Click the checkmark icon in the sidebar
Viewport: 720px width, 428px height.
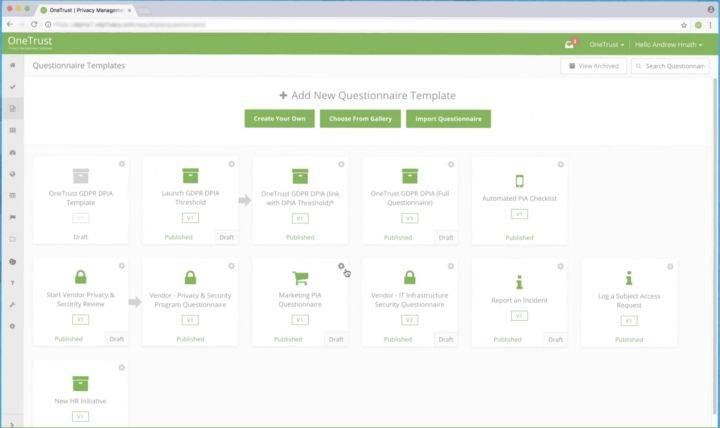12,87
